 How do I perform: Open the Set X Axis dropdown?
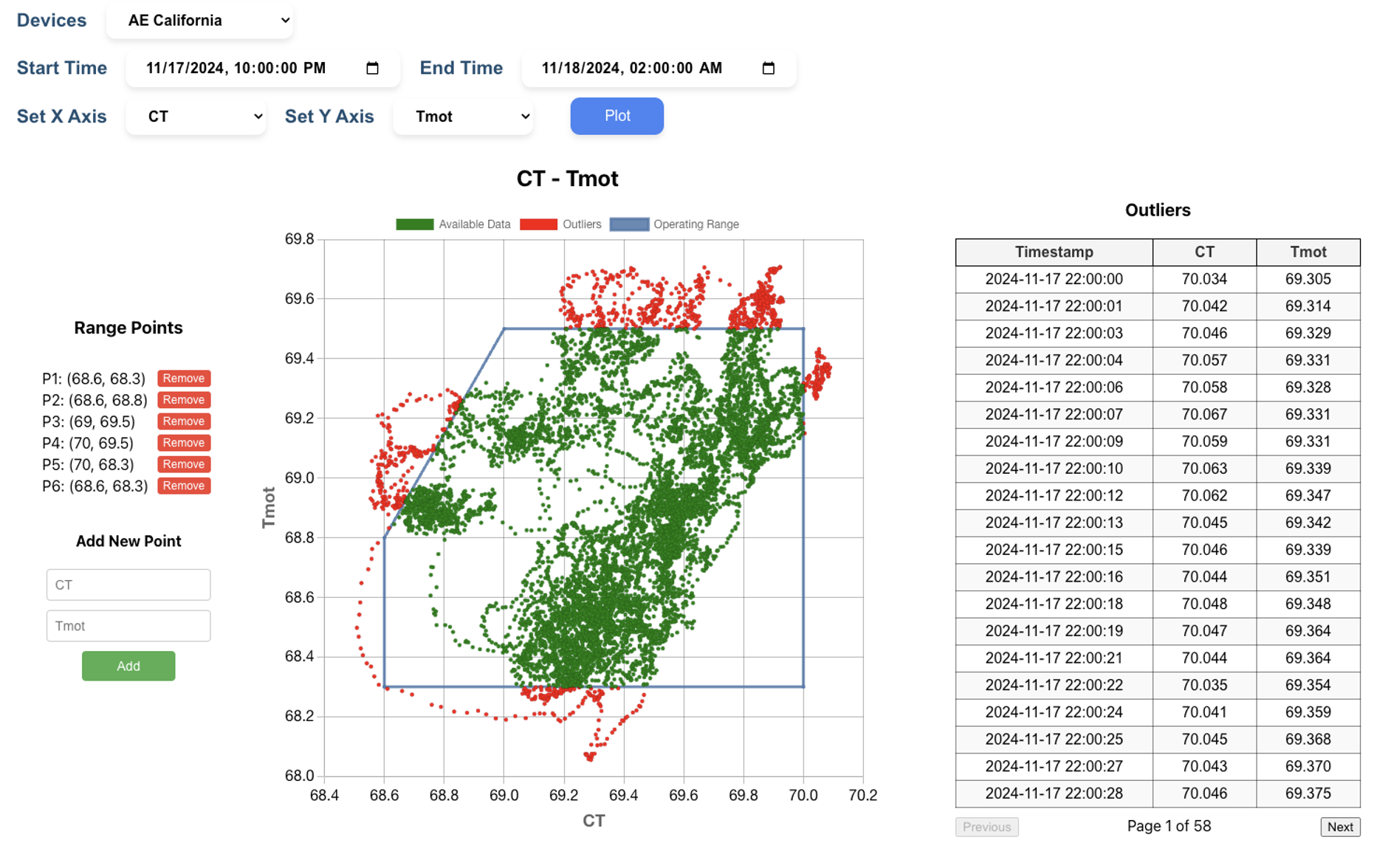(x=195, y=116)
